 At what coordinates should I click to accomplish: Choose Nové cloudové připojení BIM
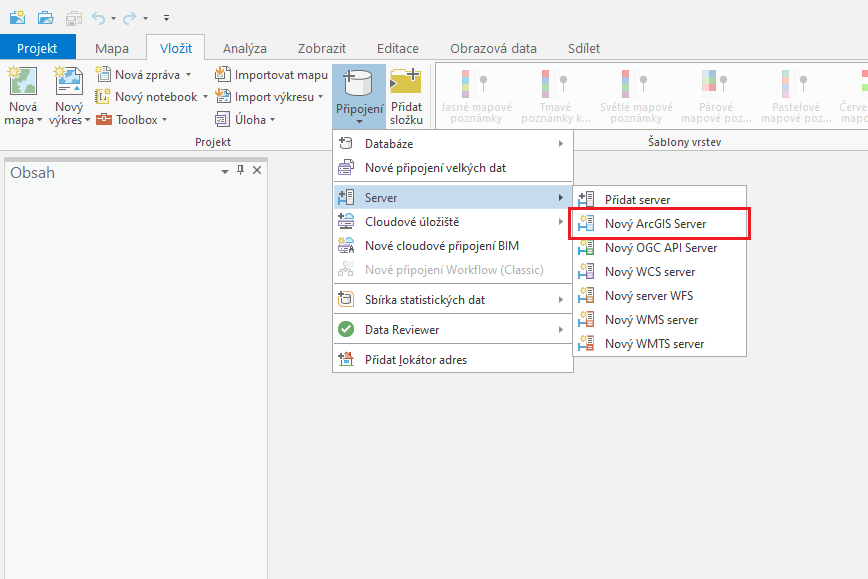[x=453, y=246]
